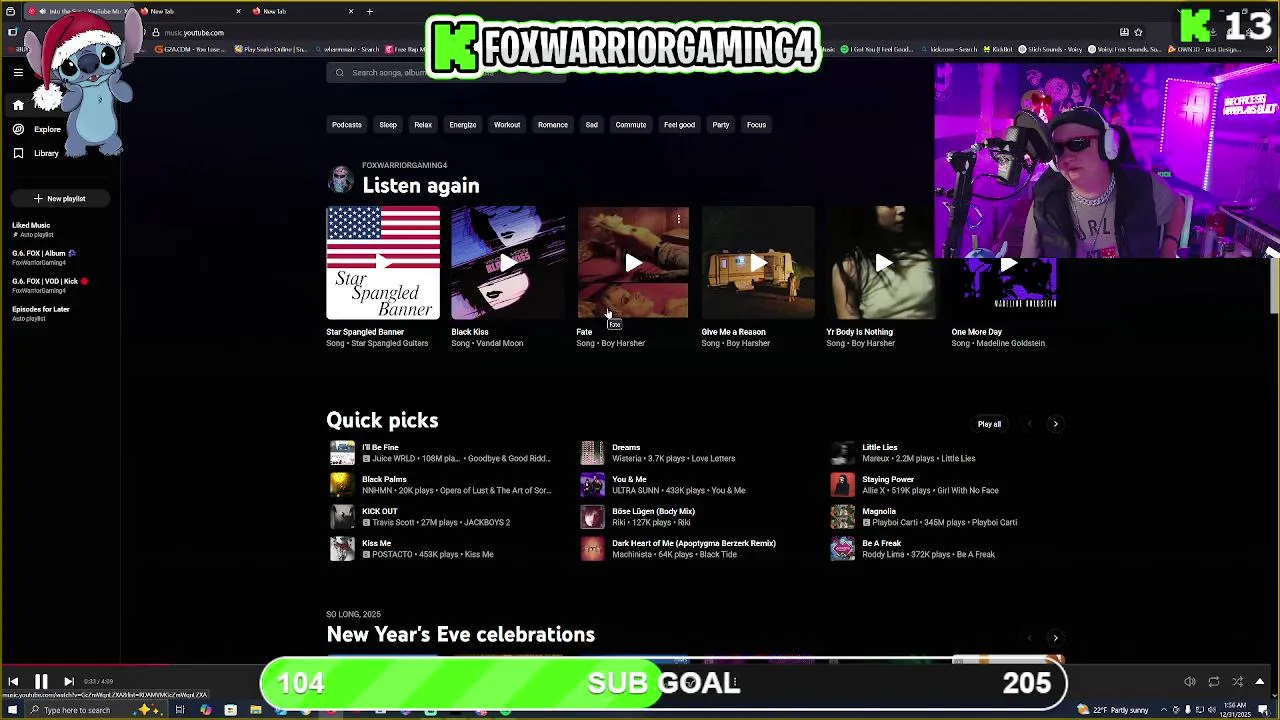Viewport: 1280px width, 720px height.
Task: Toggle shuffle in the player bar
Action: (x=1238, y=682)
